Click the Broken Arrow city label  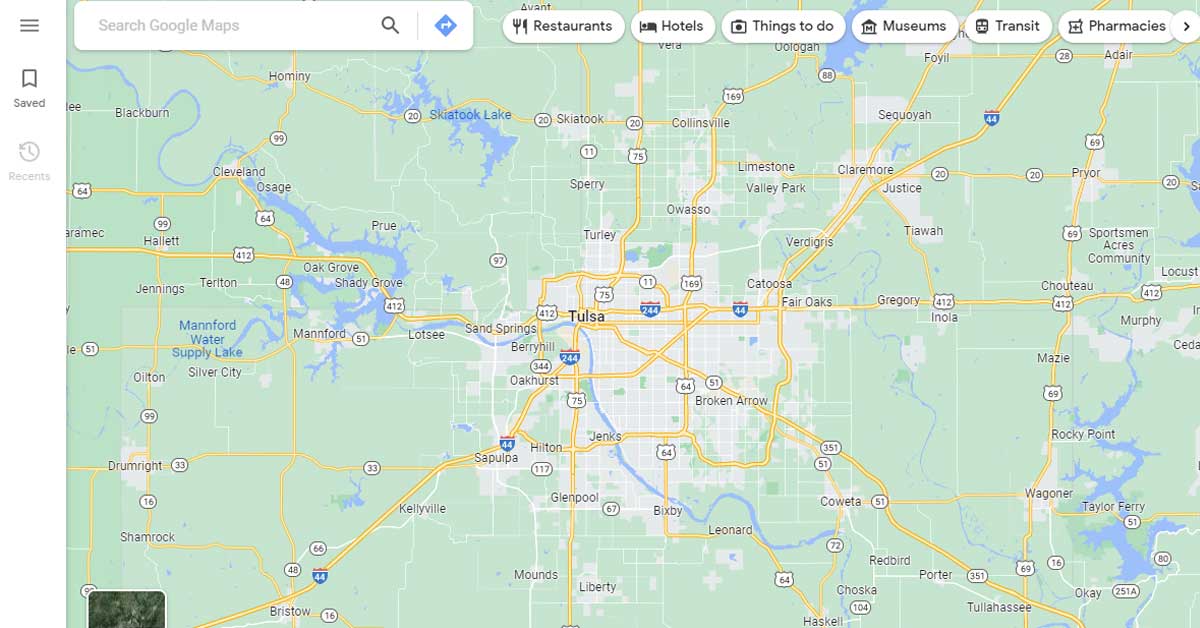[732, 401]
